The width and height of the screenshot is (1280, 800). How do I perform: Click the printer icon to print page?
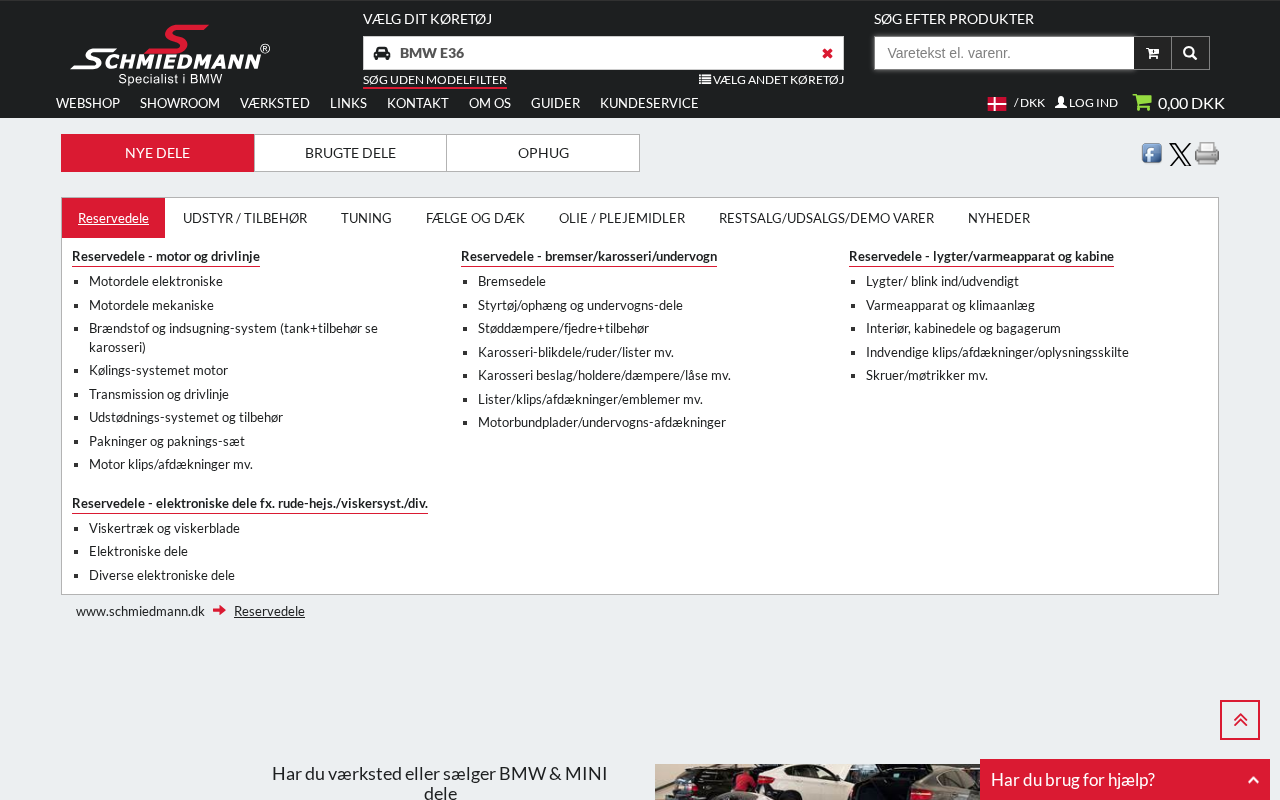[1207, 153]
